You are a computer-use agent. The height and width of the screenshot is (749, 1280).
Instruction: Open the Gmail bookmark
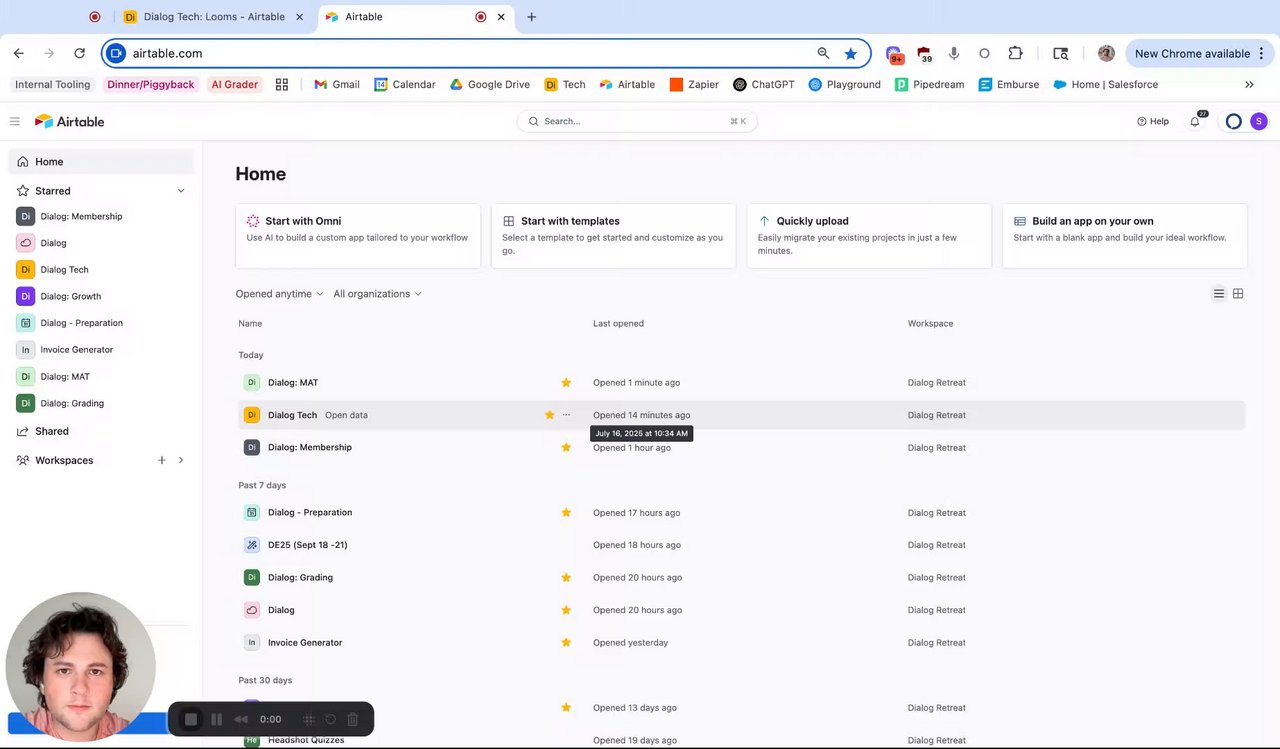click(x=337, y=85)
